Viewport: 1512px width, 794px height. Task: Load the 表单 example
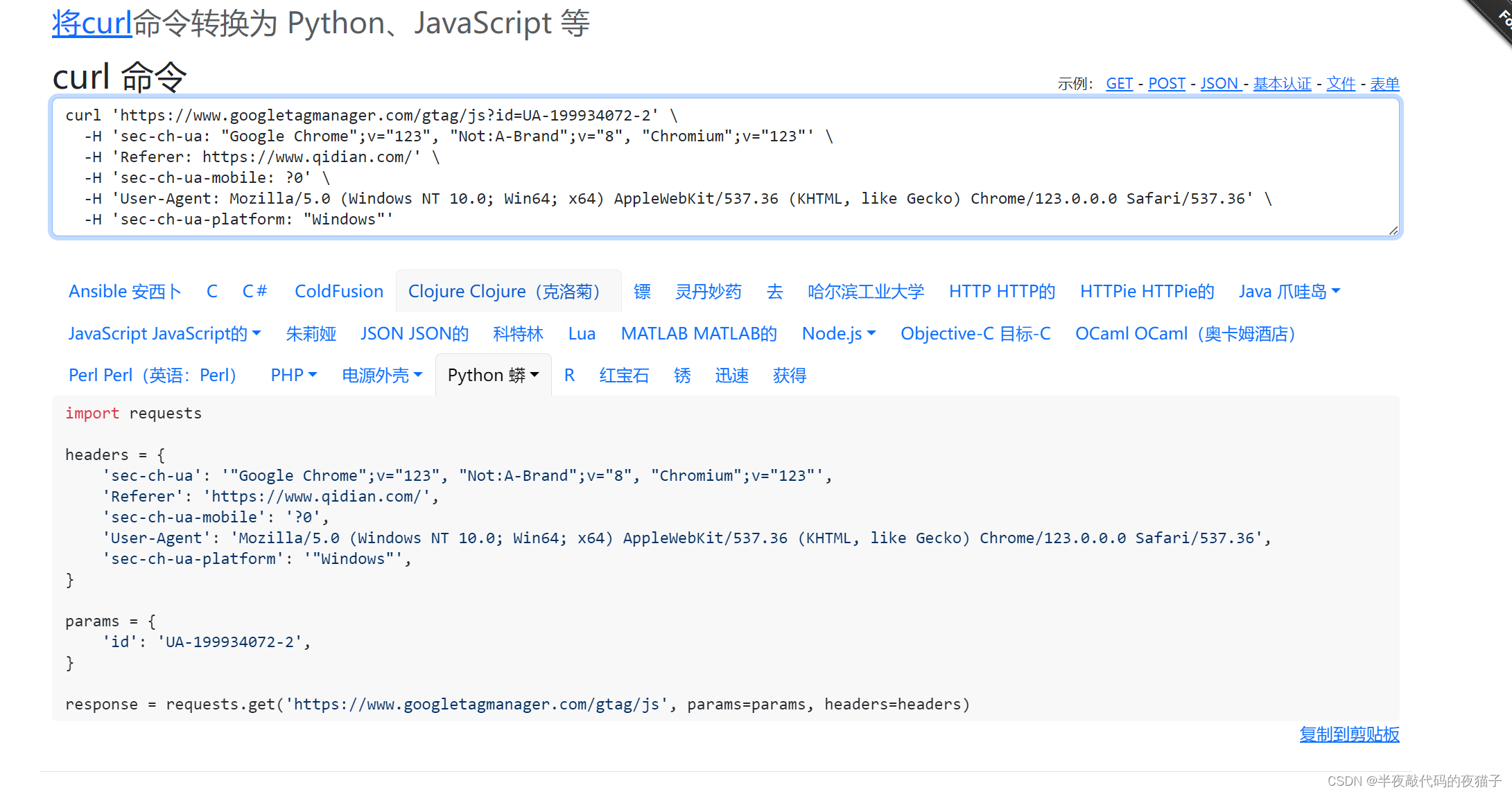(x=1384, y=84)
